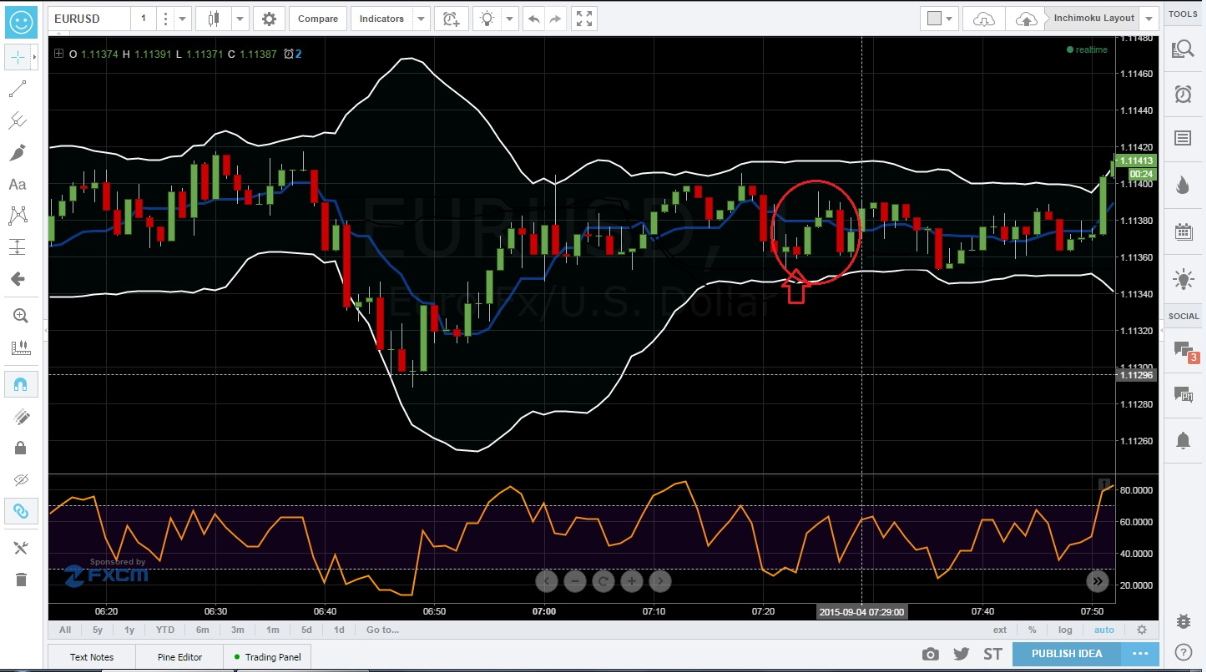Screen dimensions: 1206x672
Task: Select the Aa text annotation tool
Action: coord(18,184)
